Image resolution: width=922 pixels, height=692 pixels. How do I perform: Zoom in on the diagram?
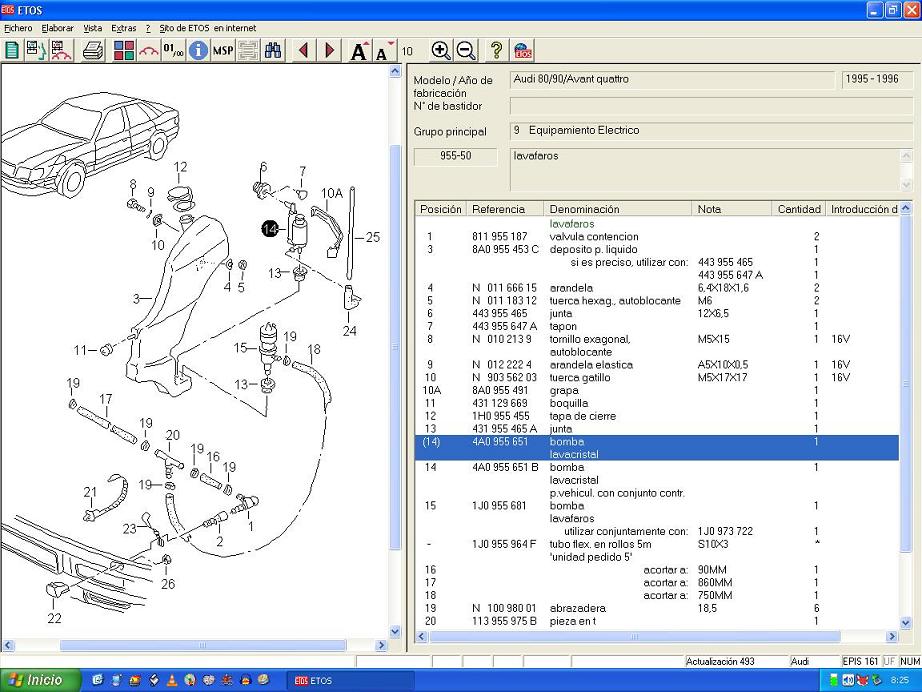440,51
